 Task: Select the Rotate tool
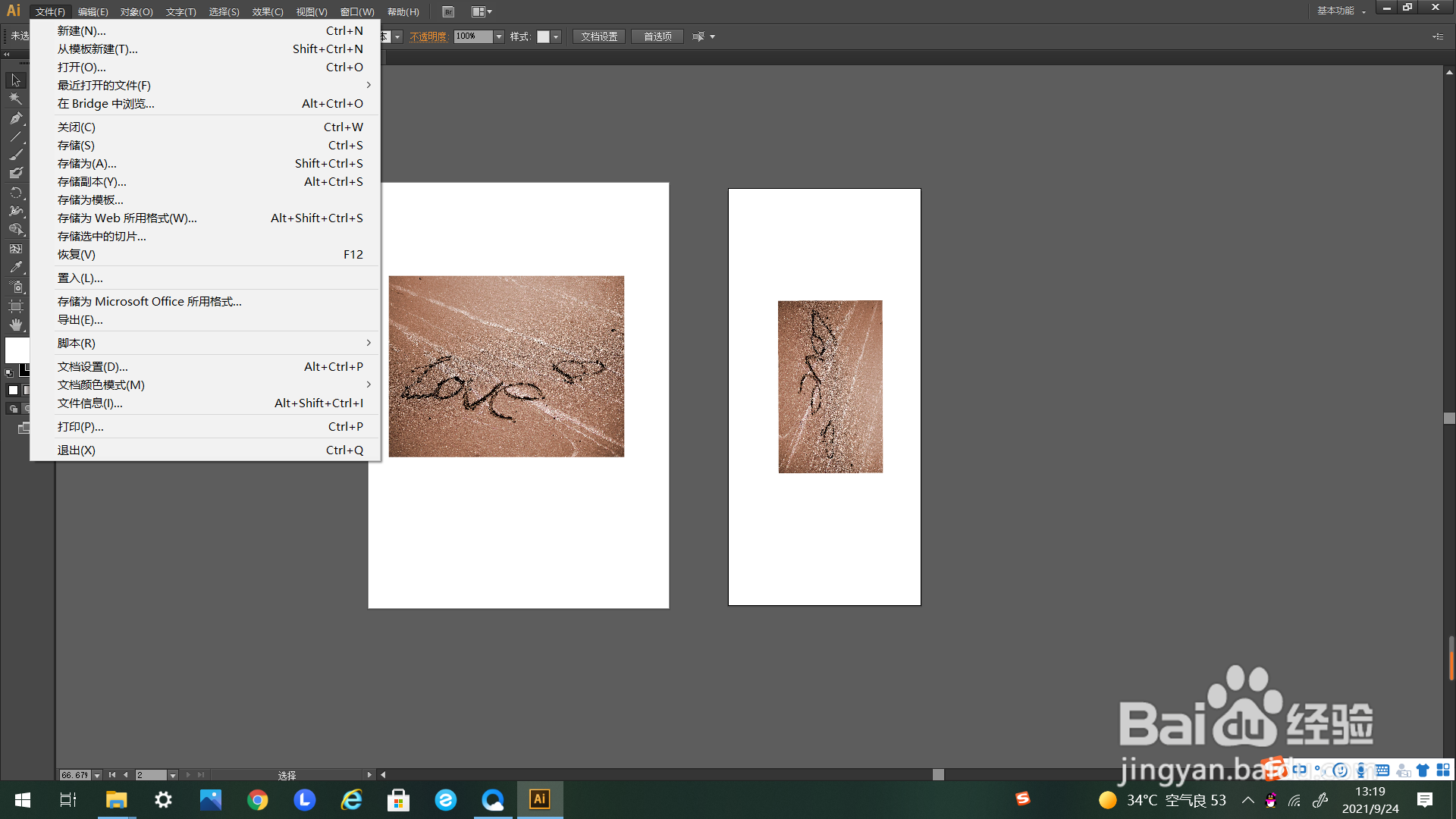coord(16,193)
